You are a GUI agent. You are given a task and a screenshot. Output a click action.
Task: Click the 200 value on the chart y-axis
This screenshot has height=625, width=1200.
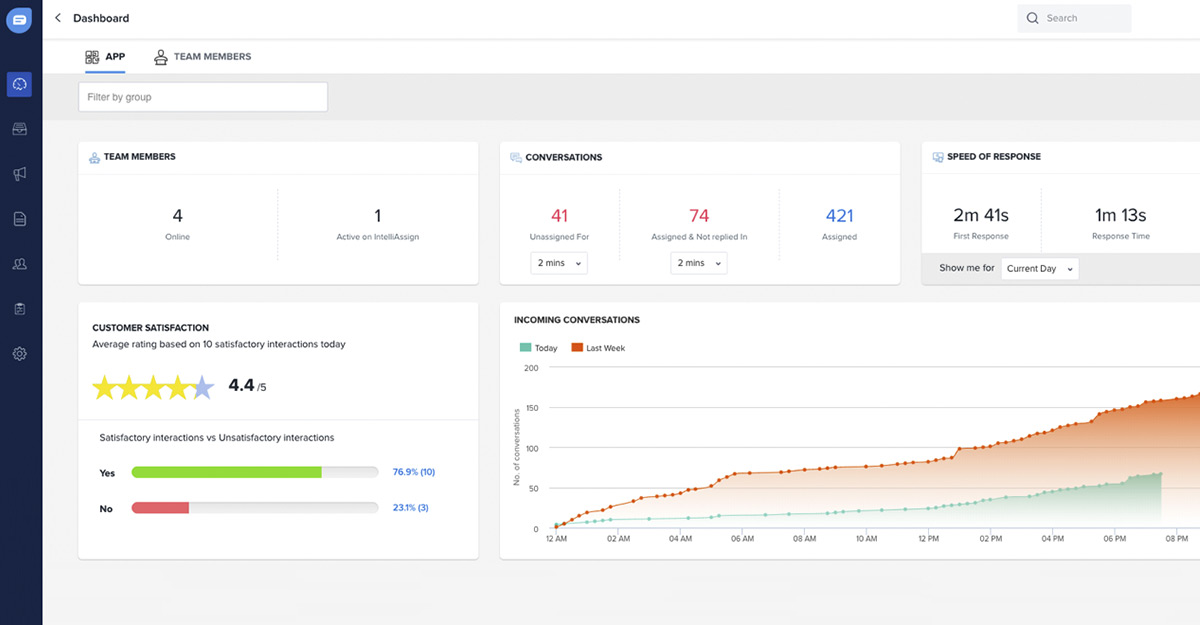531,368
